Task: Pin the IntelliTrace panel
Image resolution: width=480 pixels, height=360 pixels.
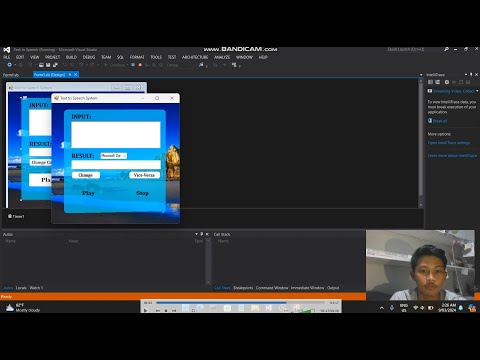Action: click(x=471, y=75)
